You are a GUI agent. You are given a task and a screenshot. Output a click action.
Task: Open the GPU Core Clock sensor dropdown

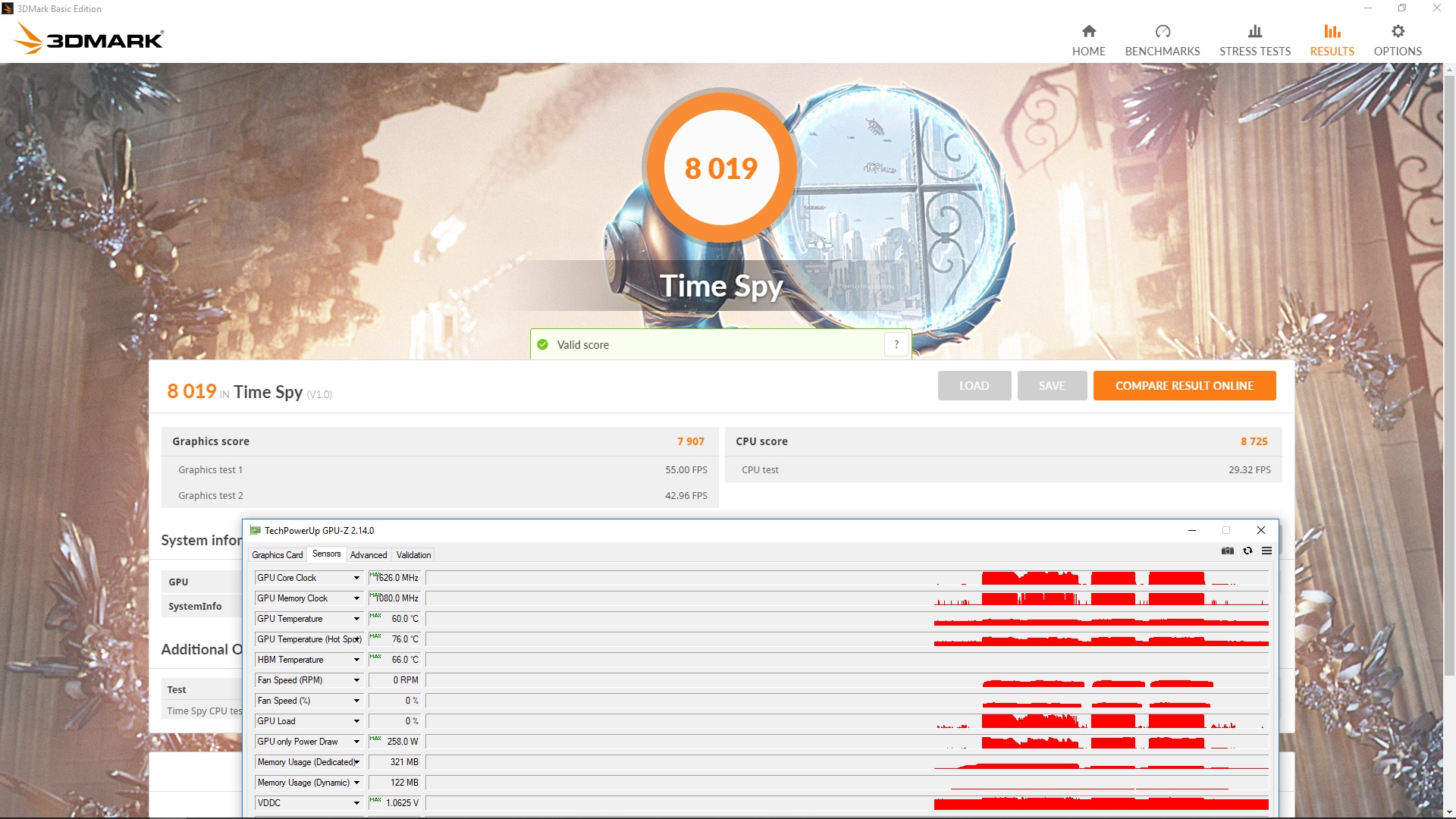[356, 578]
